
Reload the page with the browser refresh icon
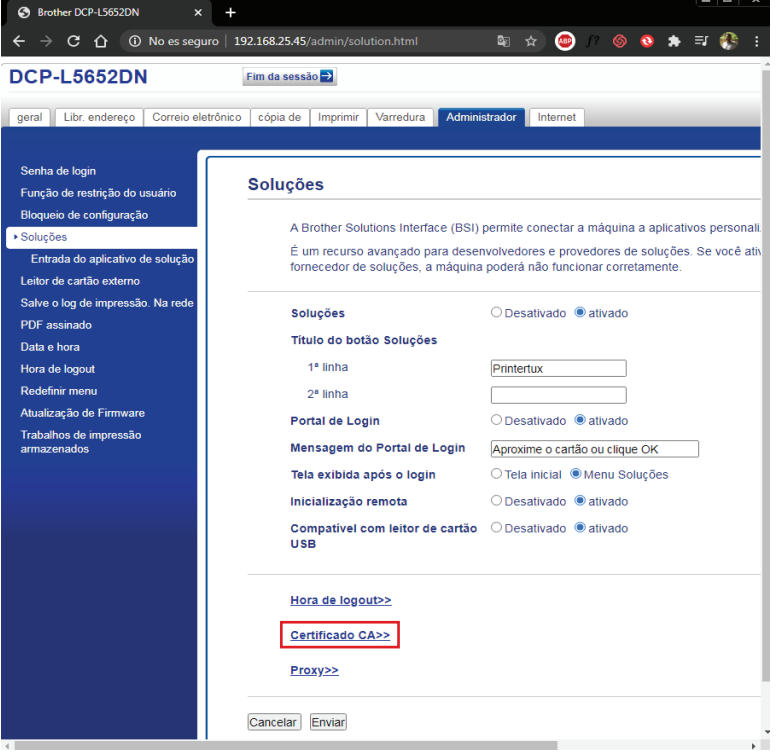click(x=73, y=41)
